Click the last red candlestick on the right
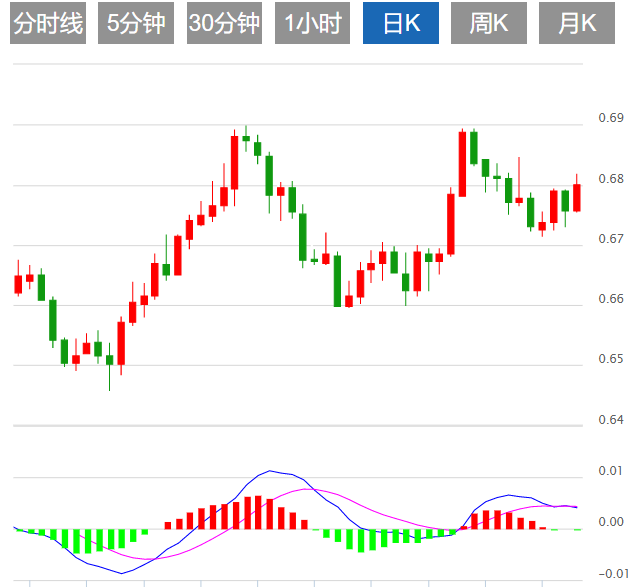 coord(577,198)
